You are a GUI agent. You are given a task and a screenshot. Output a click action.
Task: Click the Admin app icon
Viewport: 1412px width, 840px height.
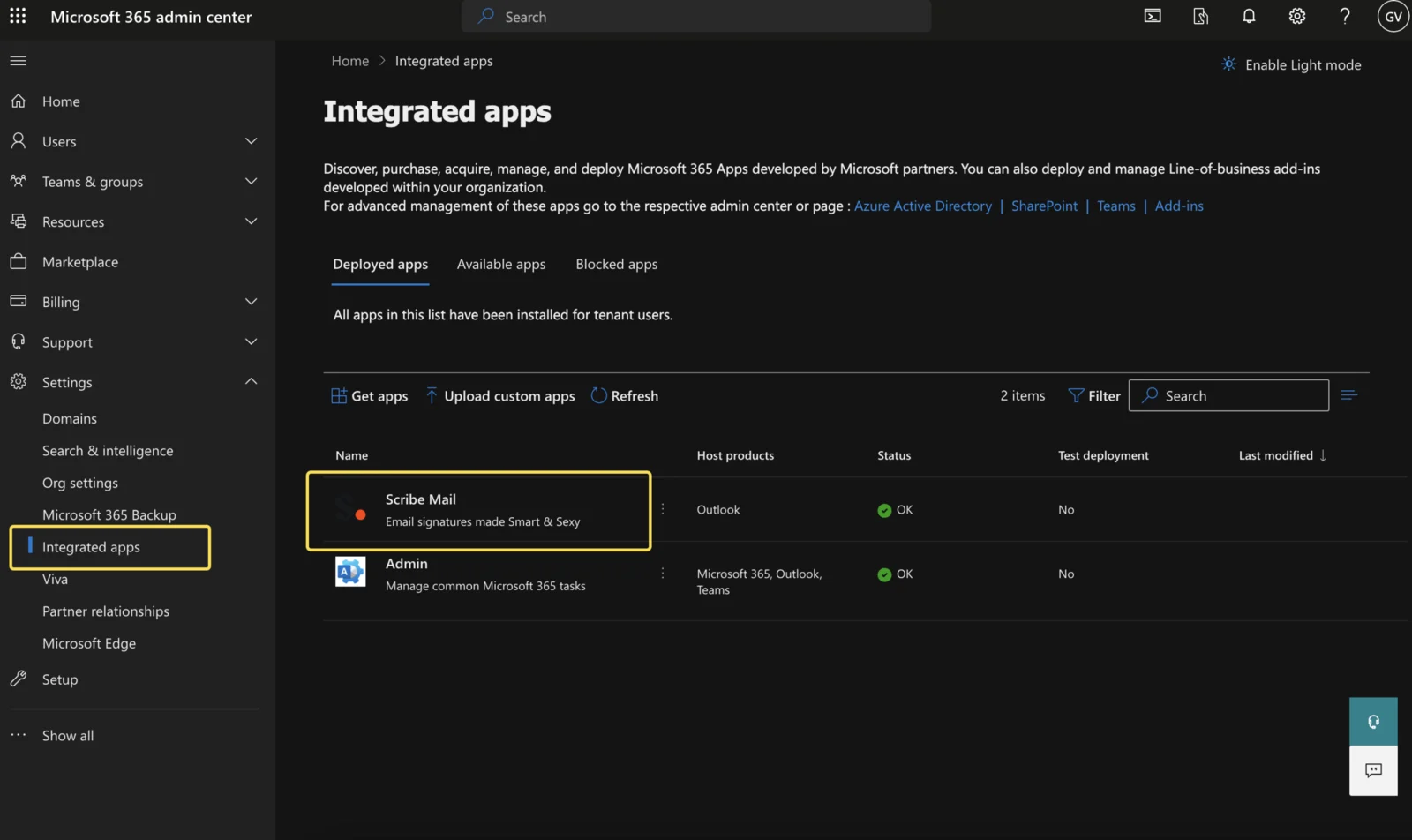[x=350, y=572]
